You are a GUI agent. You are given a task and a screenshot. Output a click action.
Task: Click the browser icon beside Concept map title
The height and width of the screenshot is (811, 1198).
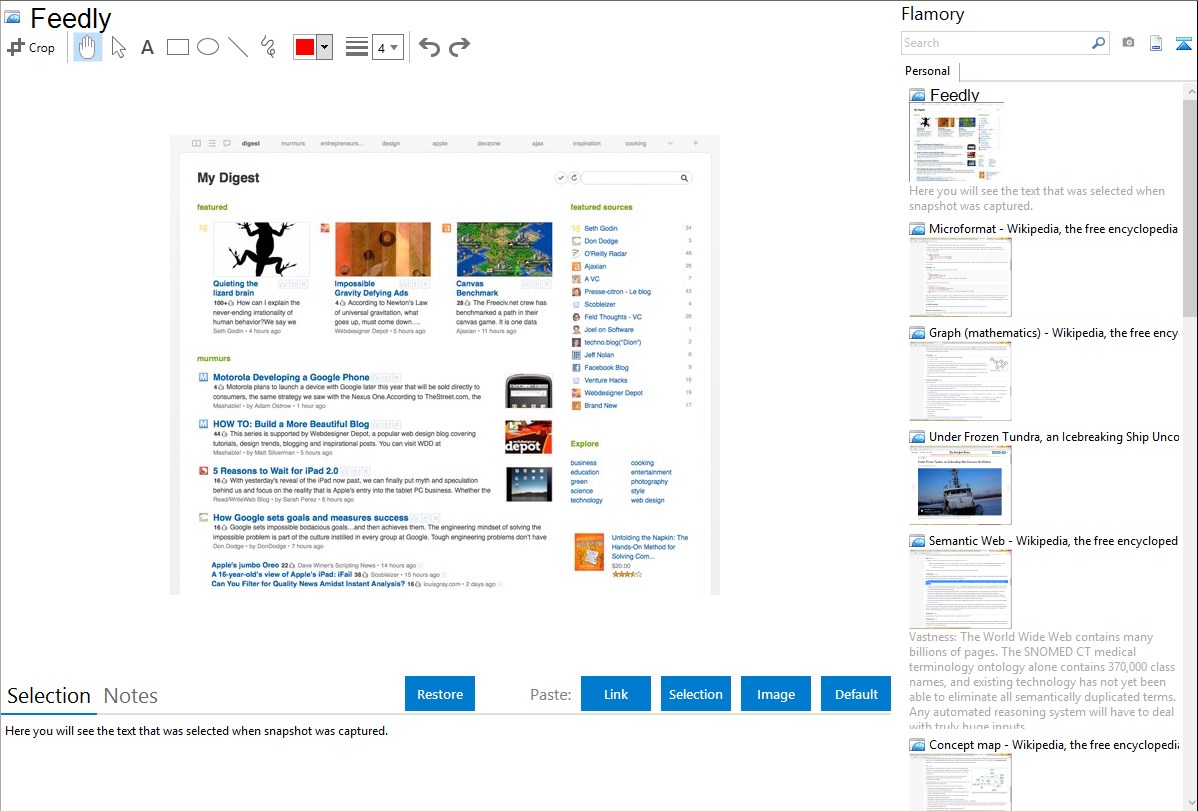pyautogui.click(x=917, y=745)
